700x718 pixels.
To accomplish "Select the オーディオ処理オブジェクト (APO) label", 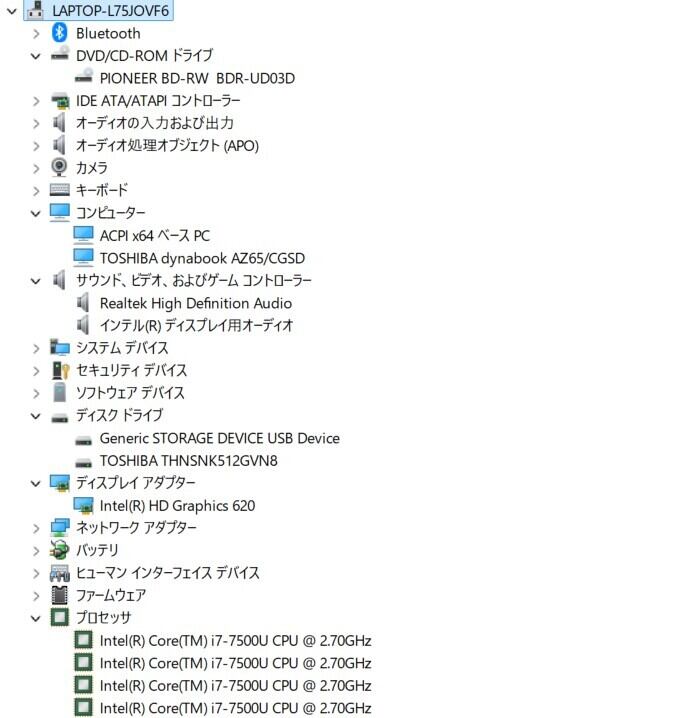I will click(167, 145).
